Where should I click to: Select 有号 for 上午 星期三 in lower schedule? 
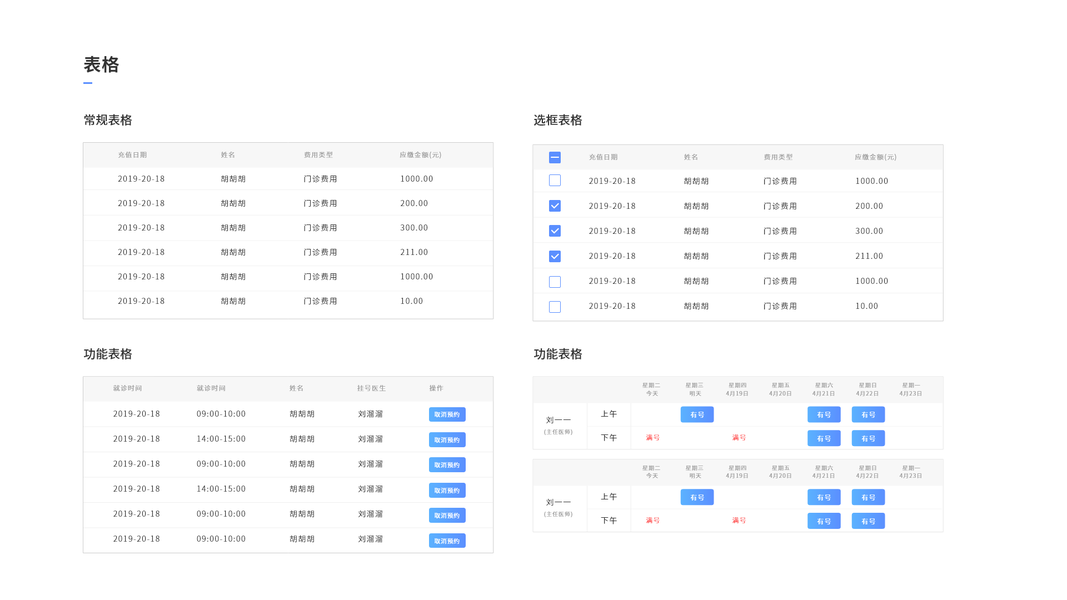(697, 497)
